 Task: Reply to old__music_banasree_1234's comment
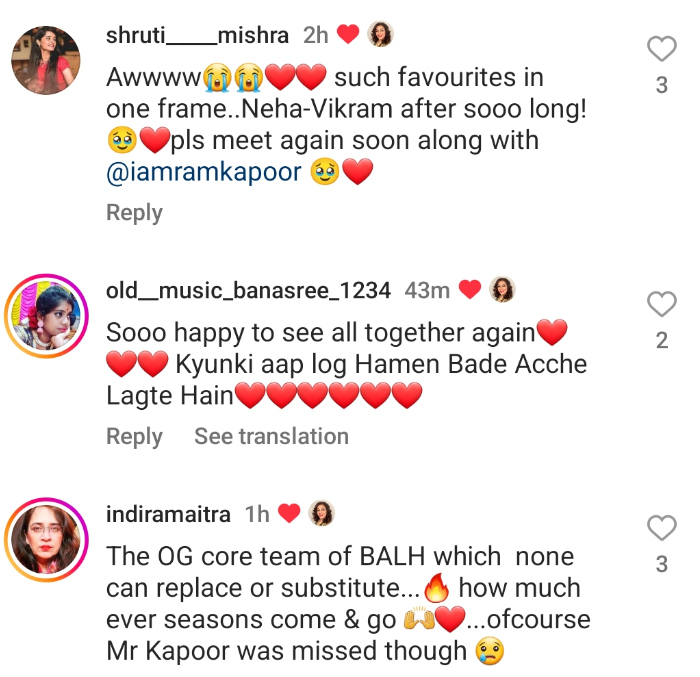tap(134, 436)
